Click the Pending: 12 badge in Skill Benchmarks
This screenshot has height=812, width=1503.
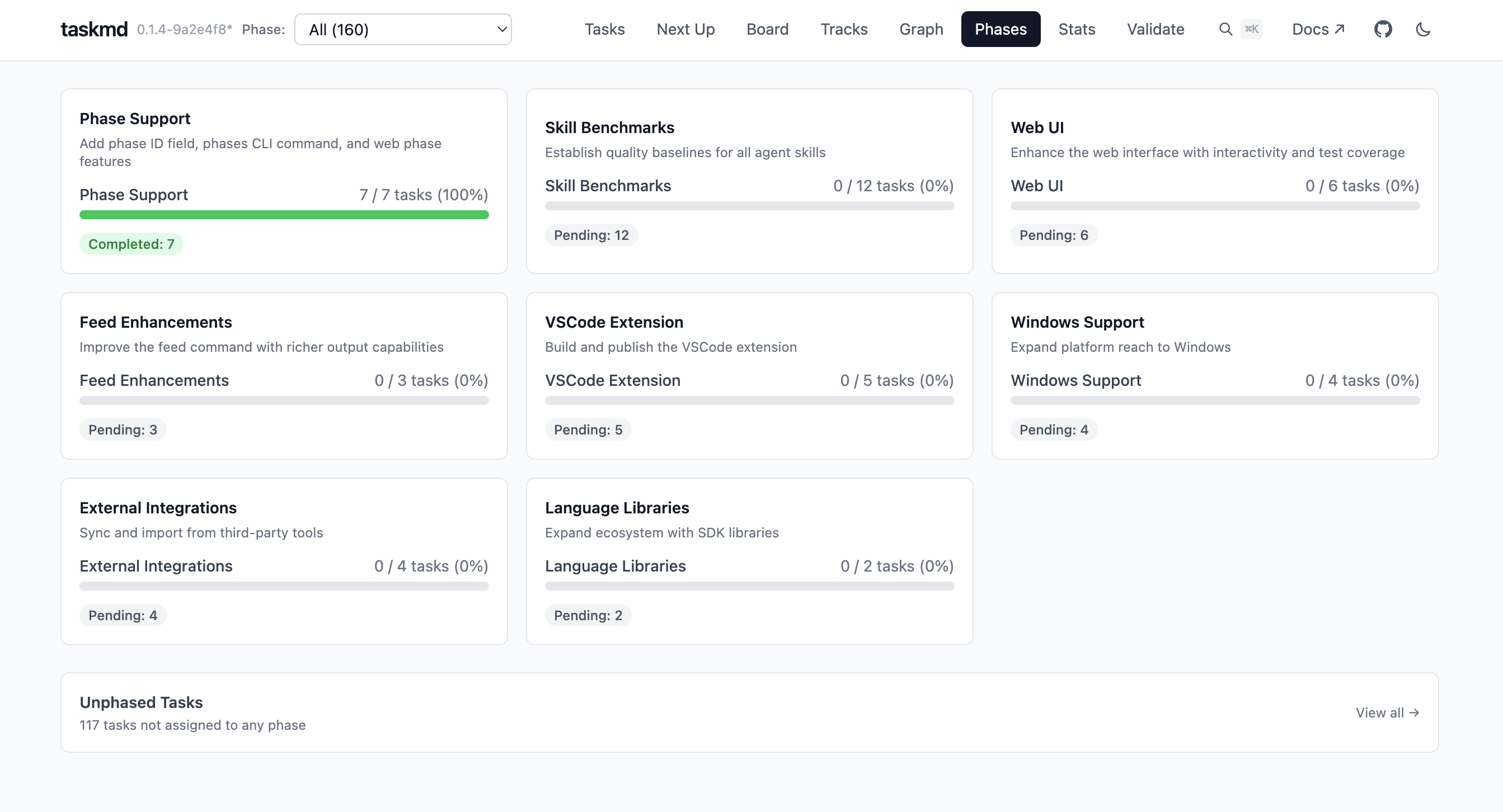tap(590, 235)
